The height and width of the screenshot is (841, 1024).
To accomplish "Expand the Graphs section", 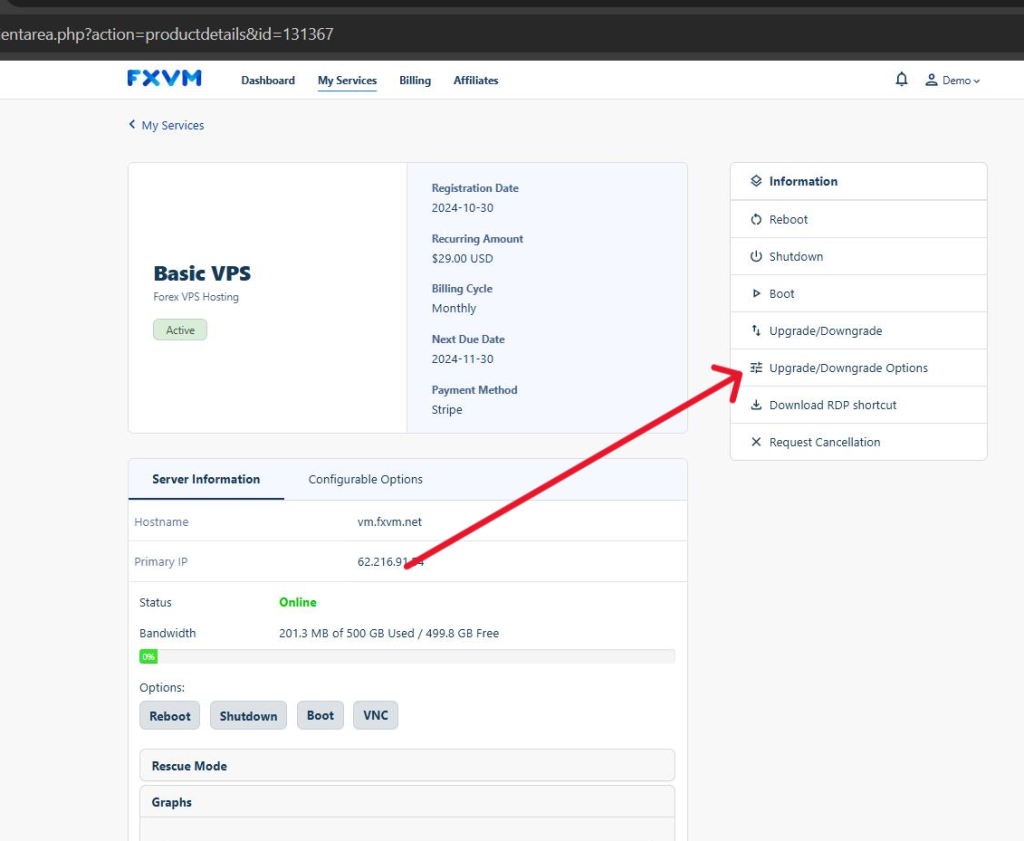I will pyautogui.click(x=407, y=802).
